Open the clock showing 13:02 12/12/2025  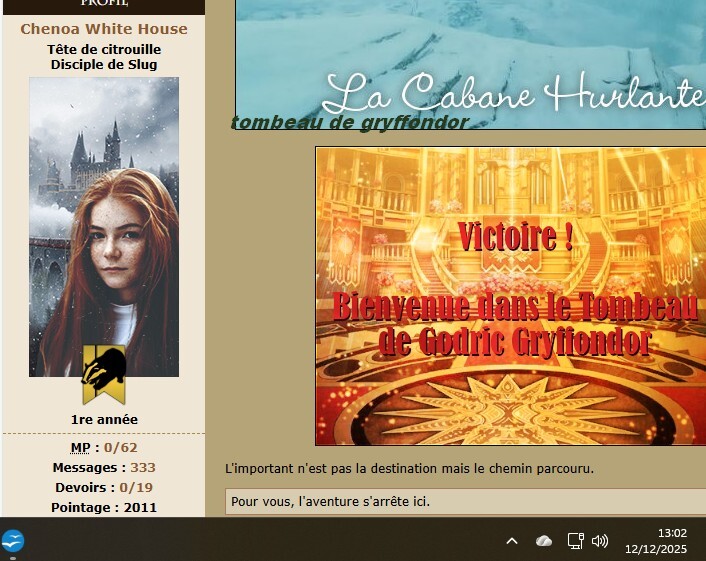click(x=656, y=541)
